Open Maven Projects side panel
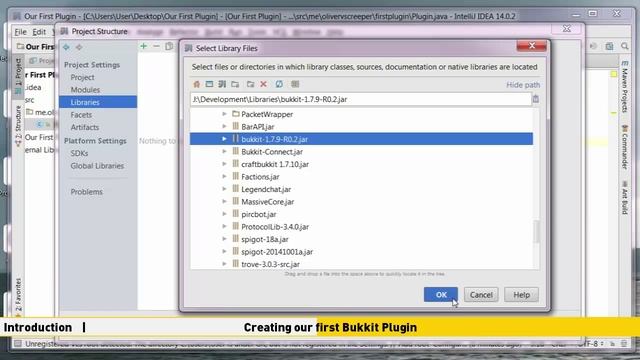Screen dimensions: 640x360 (x=624, y=86)
